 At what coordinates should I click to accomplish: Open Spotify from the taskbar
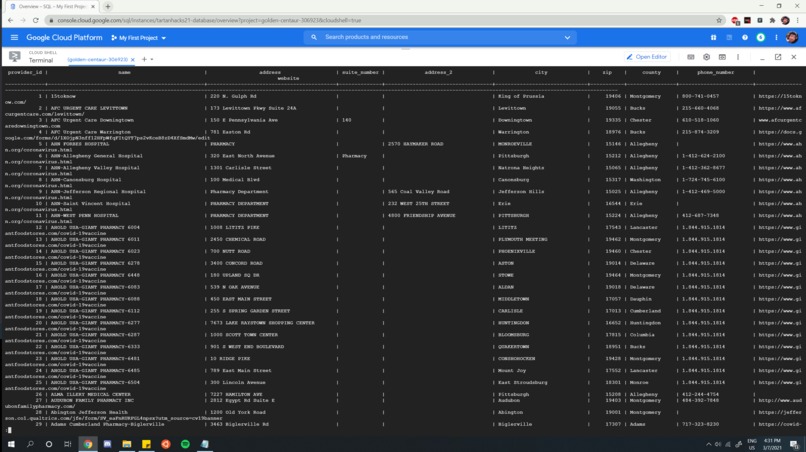[185, 444]
